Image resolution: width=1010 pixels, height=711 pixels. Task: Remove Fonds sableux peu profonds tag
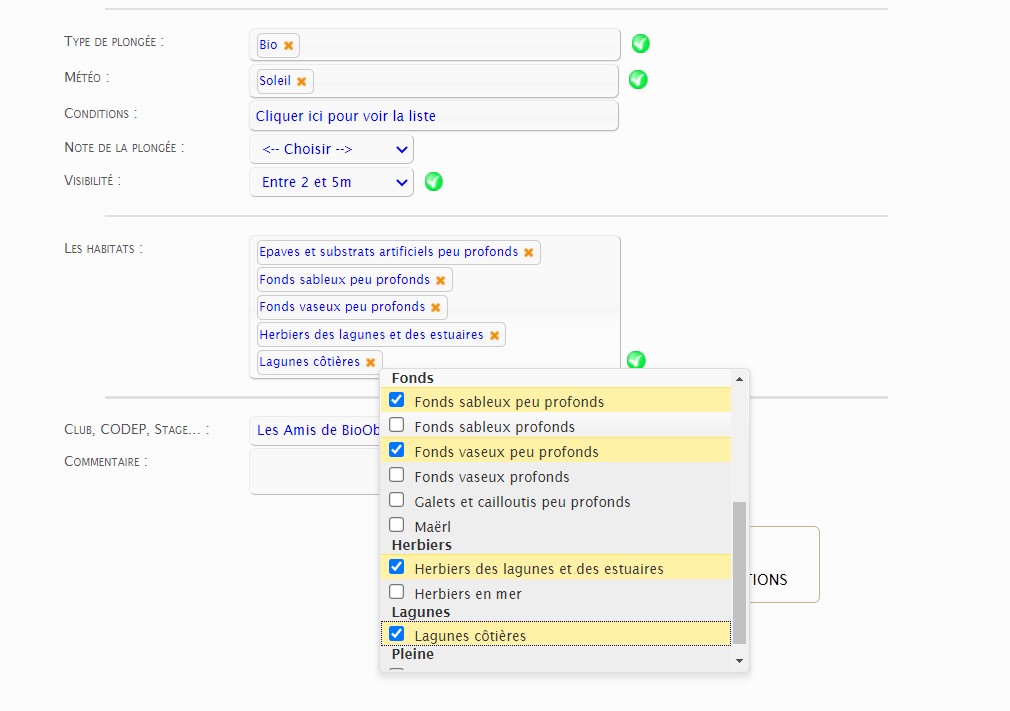coord(441,280)
